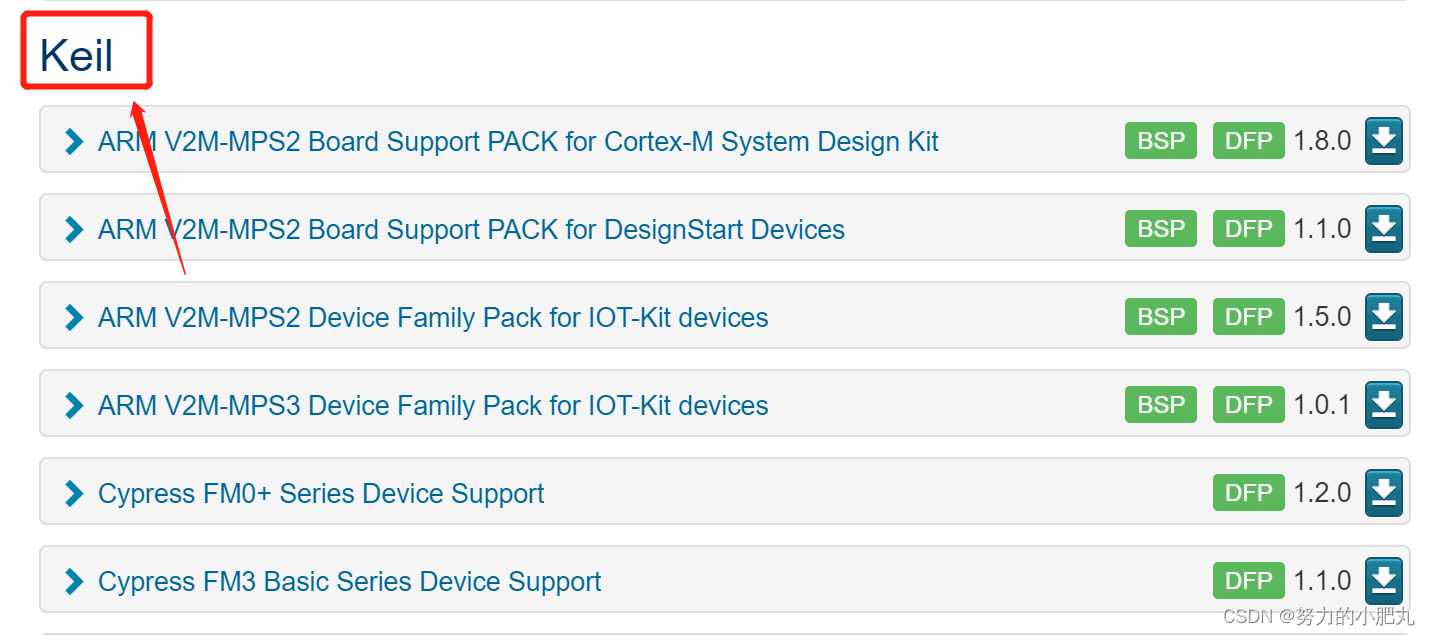Expand Cypress FM3 Basic Series chevron
Screen dimensions: 1430x635
click(x=73, y=582)
